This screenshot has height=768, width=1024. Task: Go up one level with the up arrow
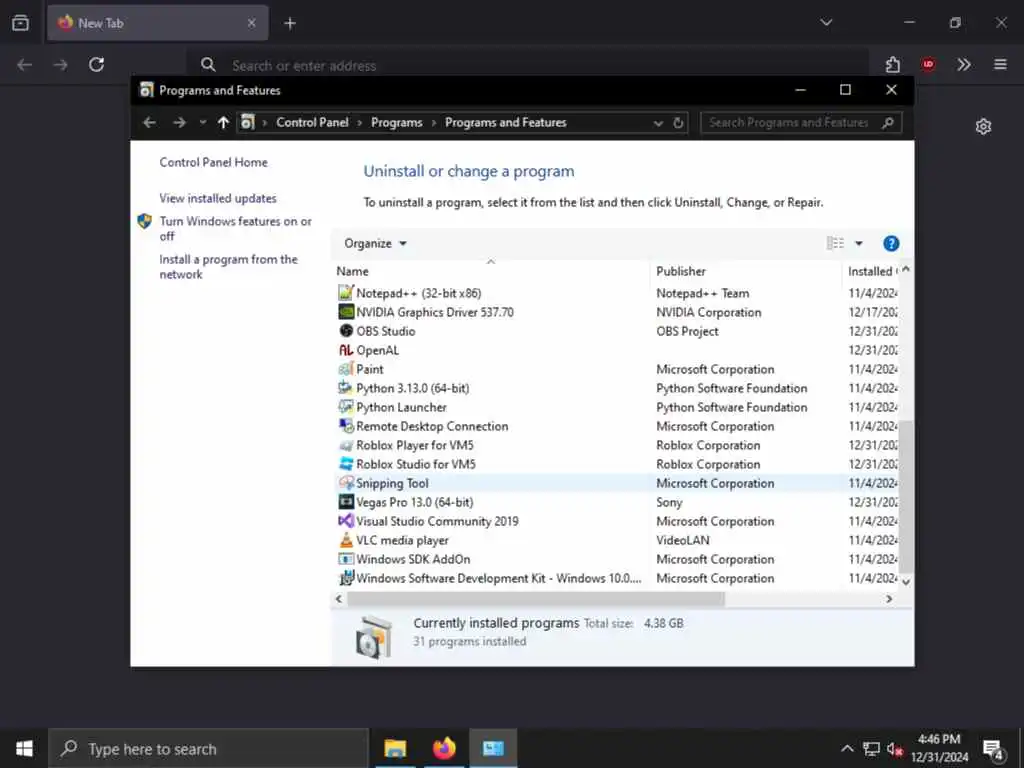tap(223, 122)
